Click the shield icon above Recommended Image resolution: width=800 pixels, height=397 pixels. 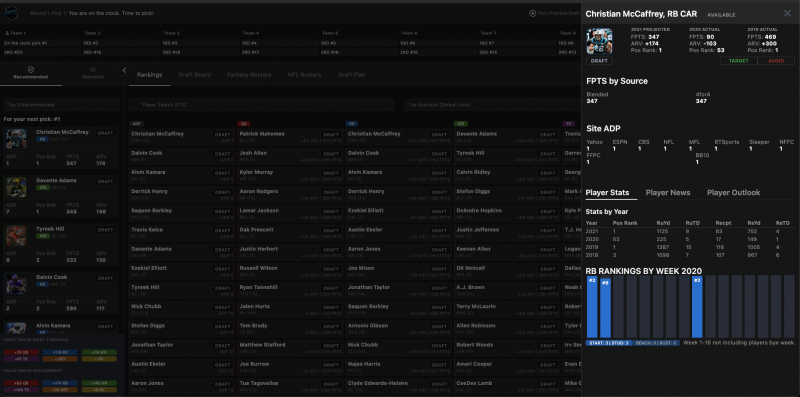[31, 69]
